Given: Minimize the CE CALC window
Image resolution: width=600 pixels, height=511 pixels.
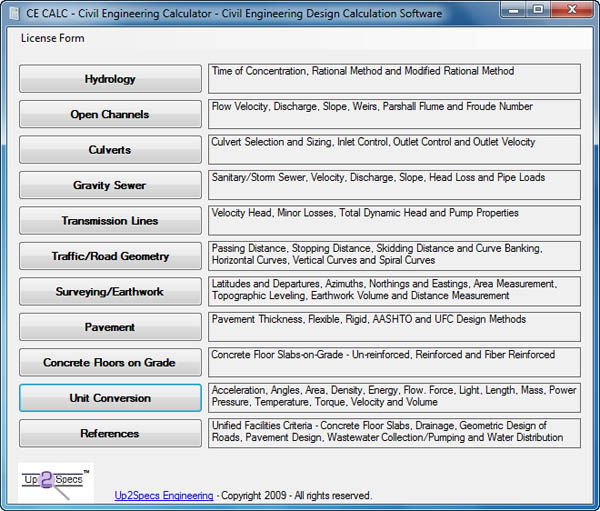Looking at the screenshot, I should [513, 9].
